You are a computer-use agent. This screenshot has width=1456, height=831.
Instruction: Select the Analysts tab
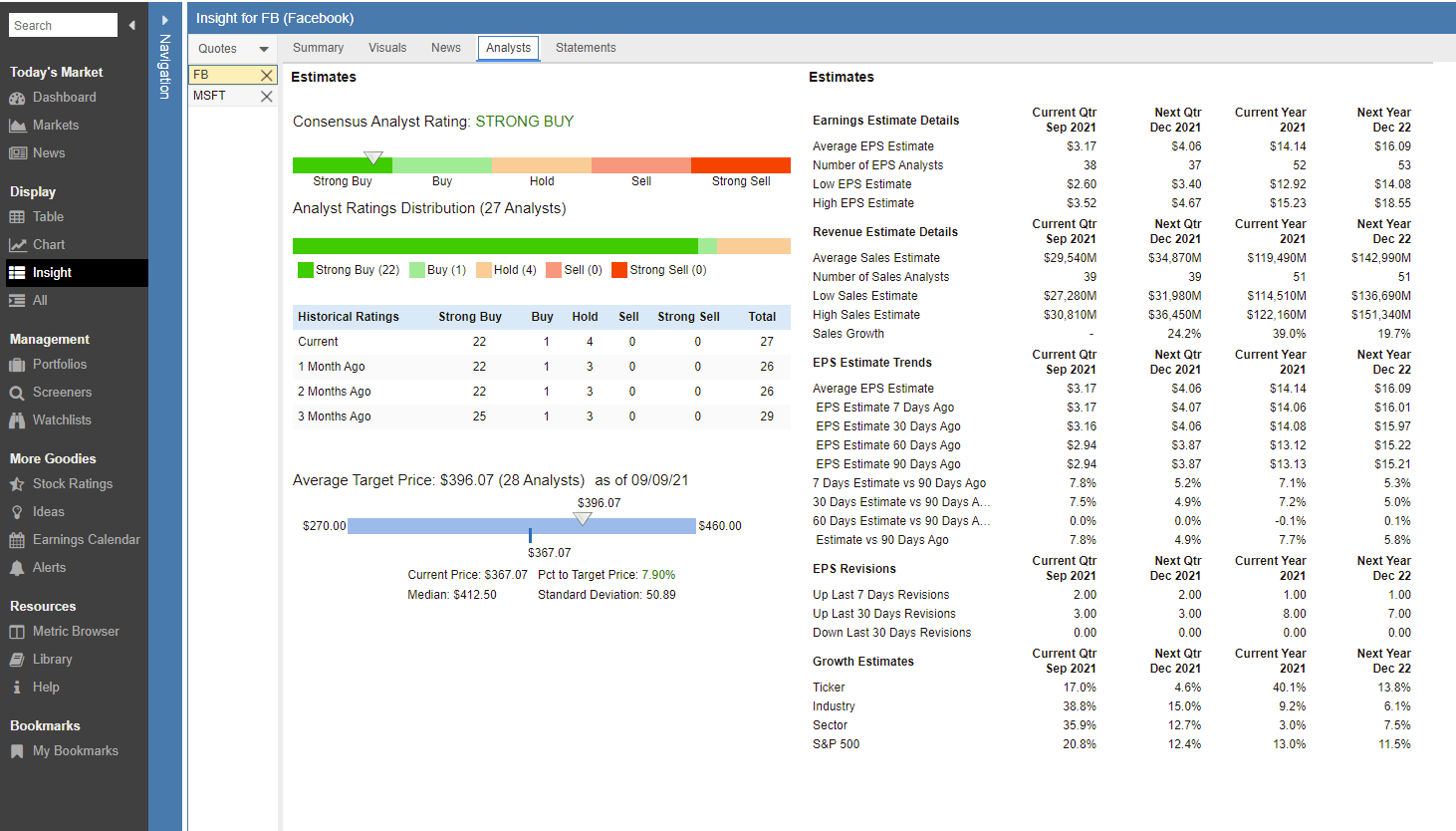point(508,48)
